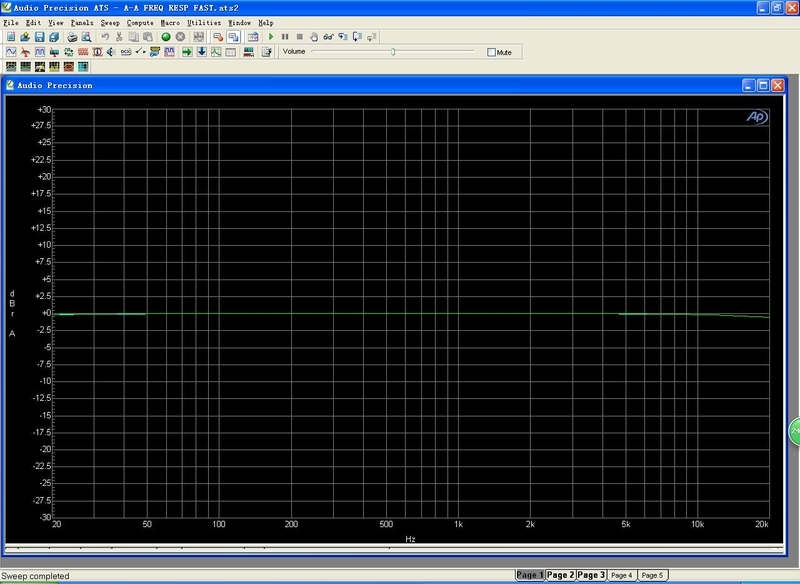The height and width of the screenshot is (584, 800).
Task: Print the graph using the printer icon
Action: pos(72,37)
